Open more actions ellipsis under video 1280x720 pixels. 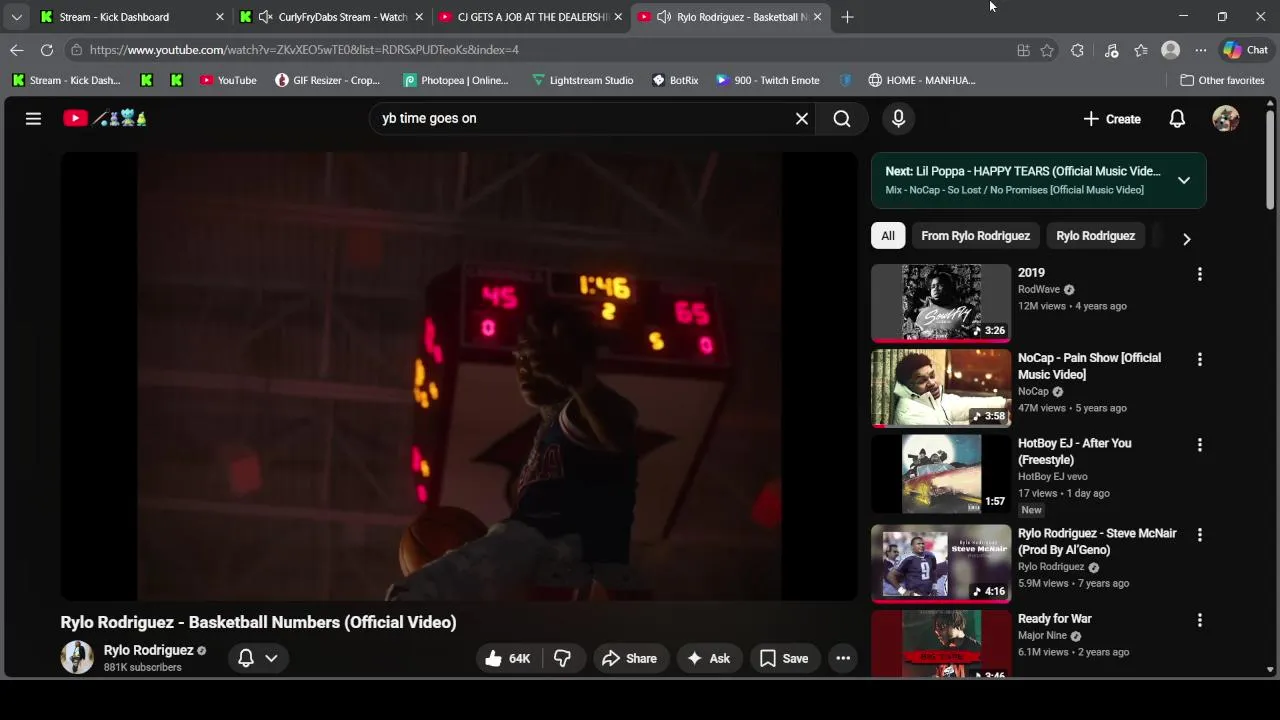coord(843,658)
